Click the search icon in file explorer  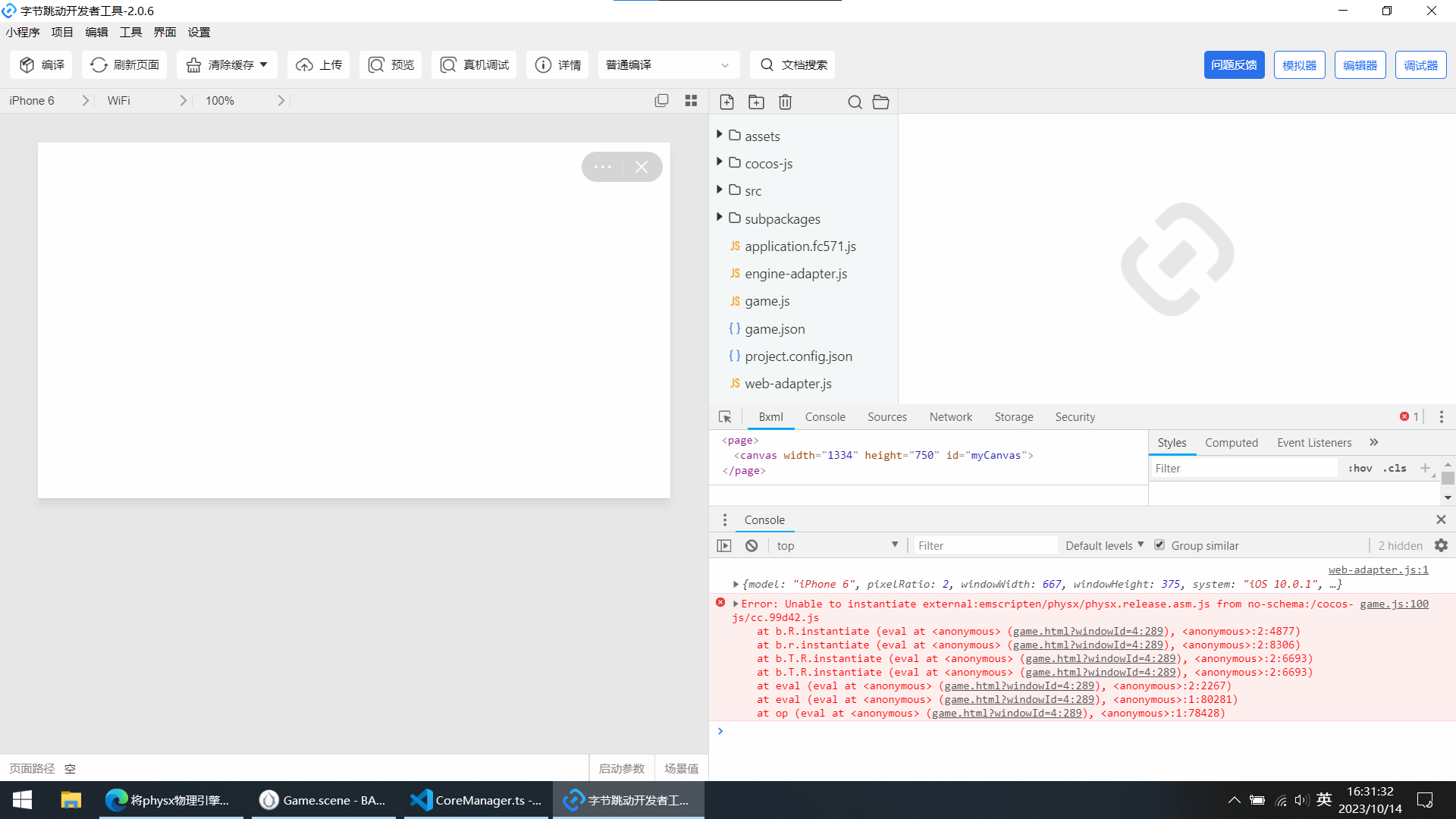[855, 102]
